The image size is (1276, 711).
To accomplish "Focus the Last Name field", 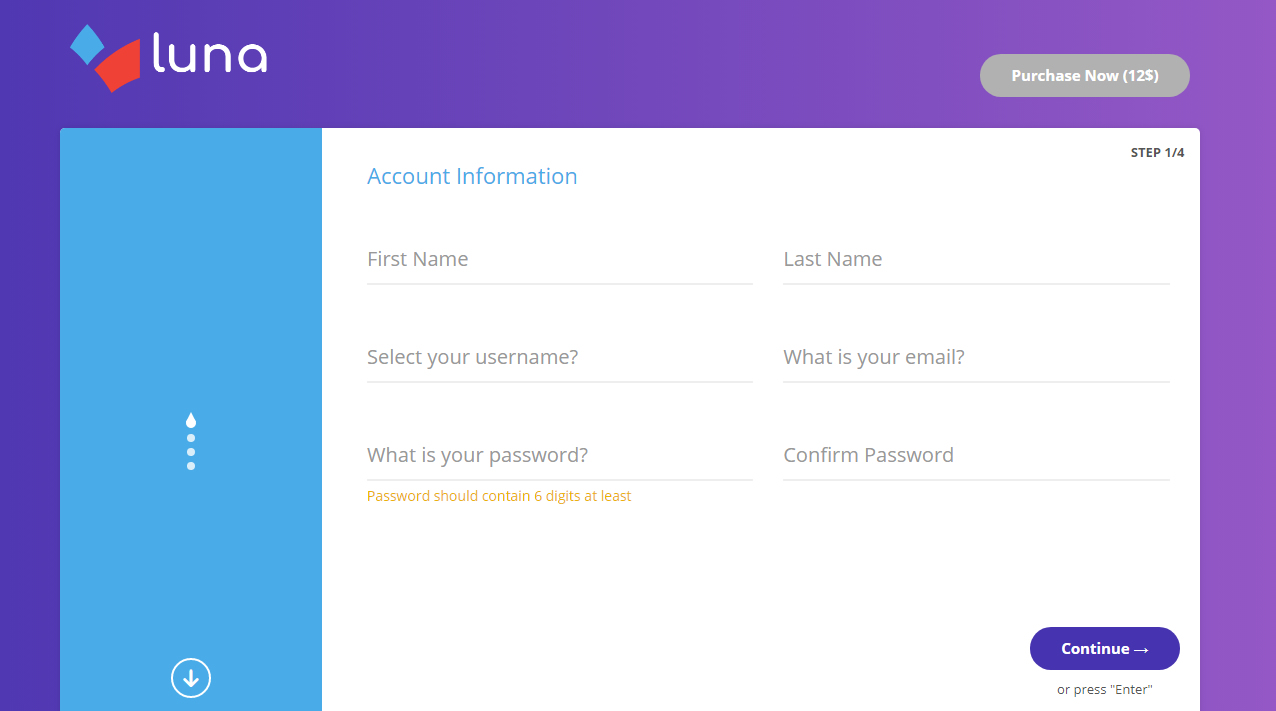I will pos(975,260).
